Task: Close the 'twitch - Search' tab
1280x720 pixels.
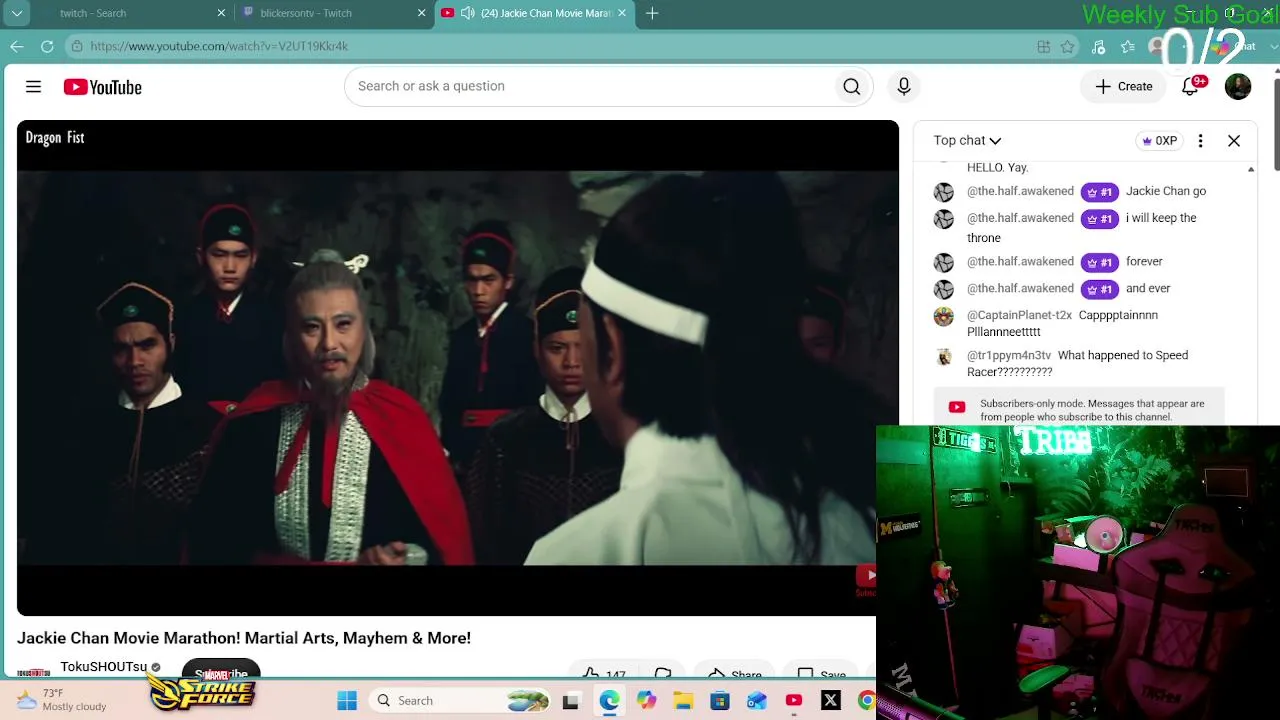Action: point(221,13)
